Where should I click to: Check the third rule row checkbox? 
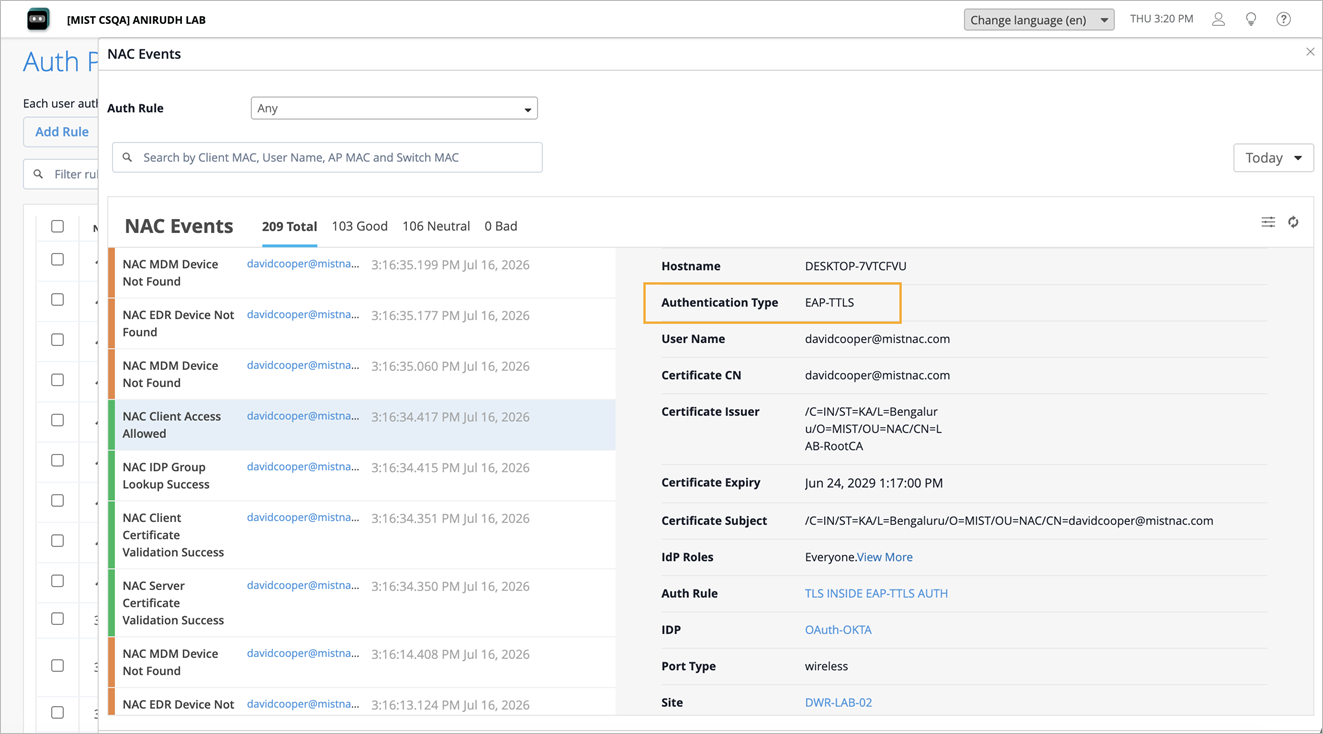pyautogui.click(x=57, y=339)
